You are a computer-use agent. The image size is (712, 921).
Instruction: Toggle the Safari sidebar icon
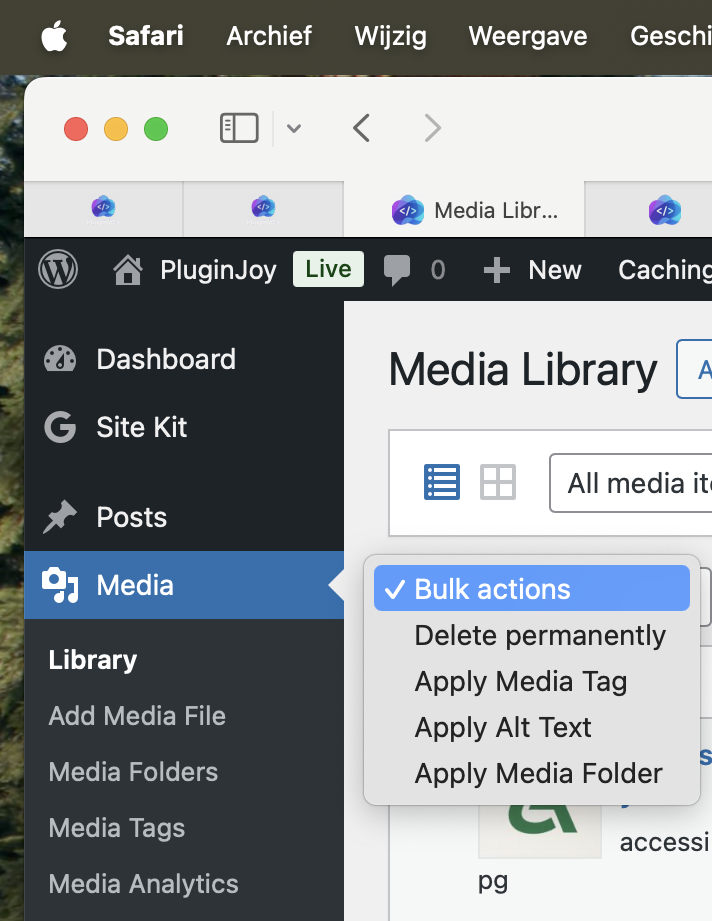click(239, 128)
